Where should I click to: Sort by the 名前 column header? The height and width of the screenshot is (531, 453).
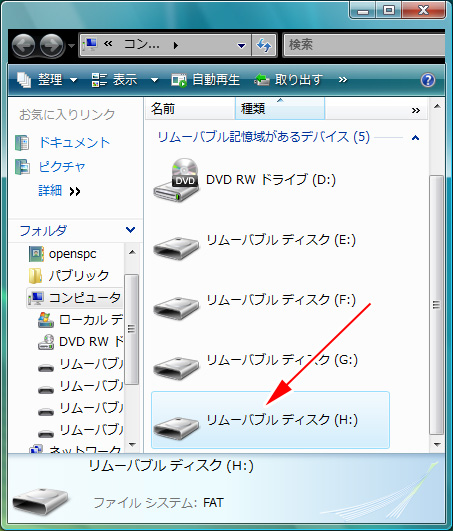coord(190,109)
